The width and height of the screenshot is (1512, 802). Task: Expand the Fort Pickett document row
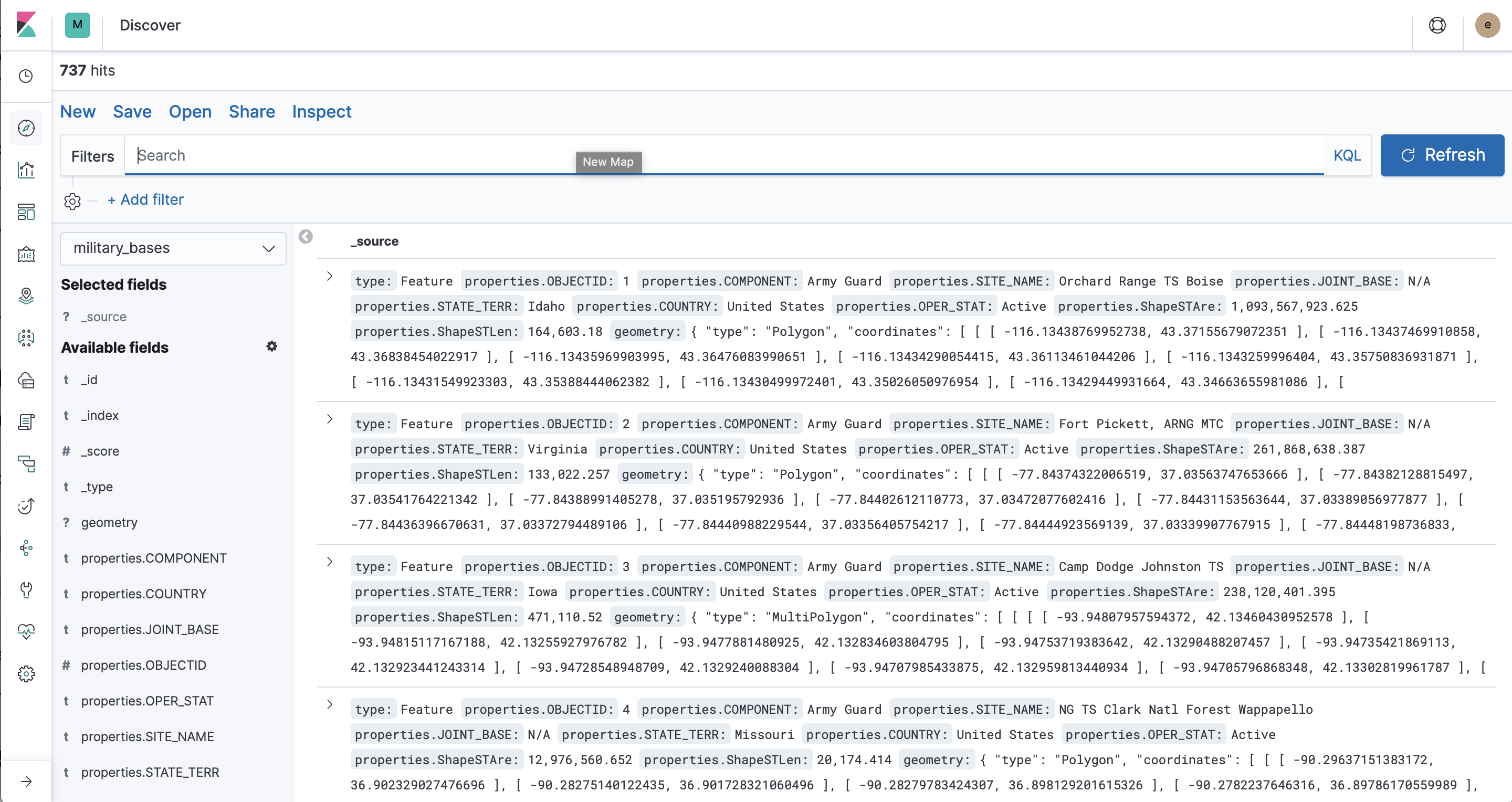click(329, 419)
